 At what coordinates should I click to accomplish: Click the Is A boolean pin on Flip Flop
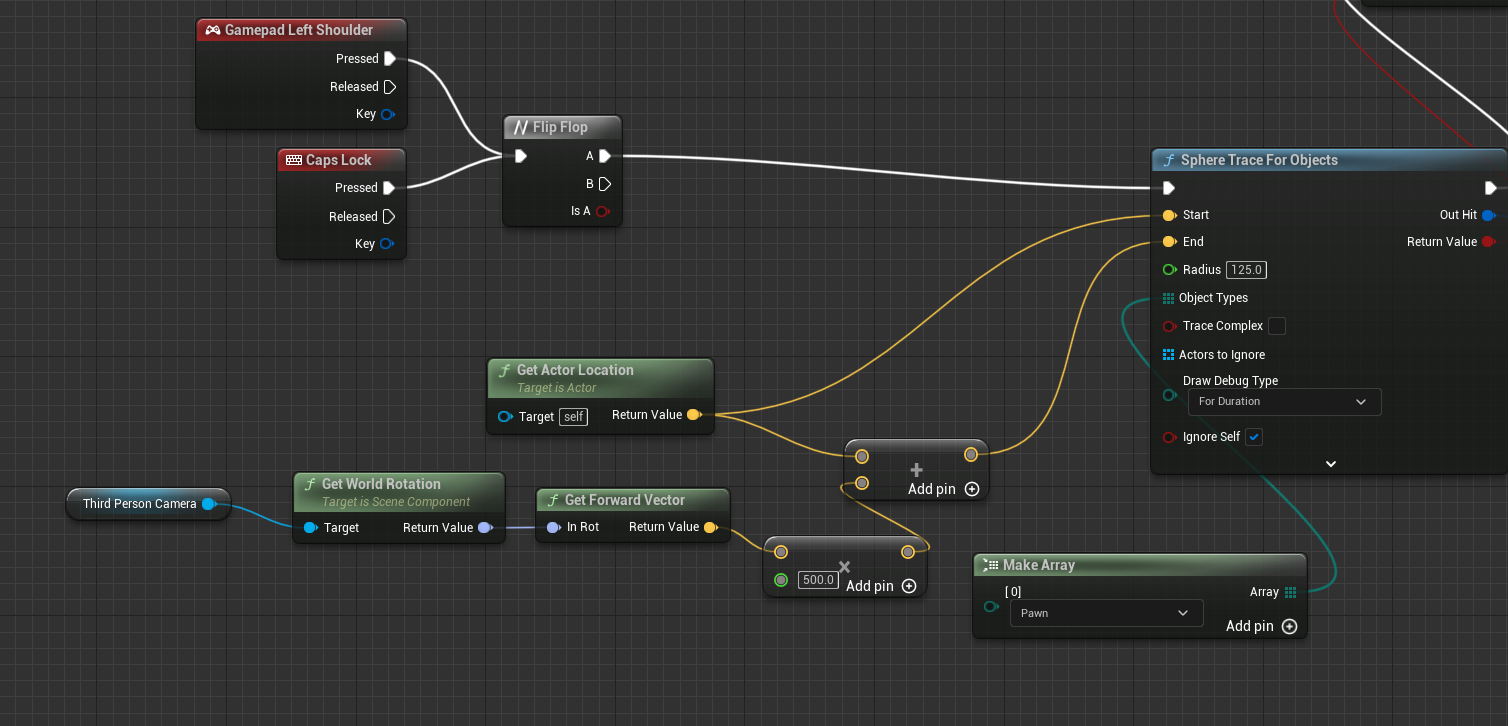(603, 211)
